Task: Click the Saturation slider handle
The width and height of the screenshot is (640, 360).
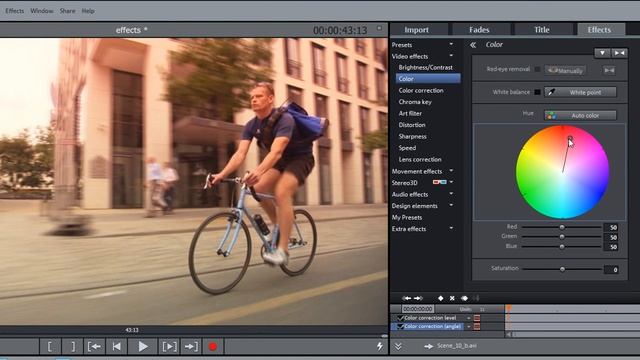Action: click(562, 269)
